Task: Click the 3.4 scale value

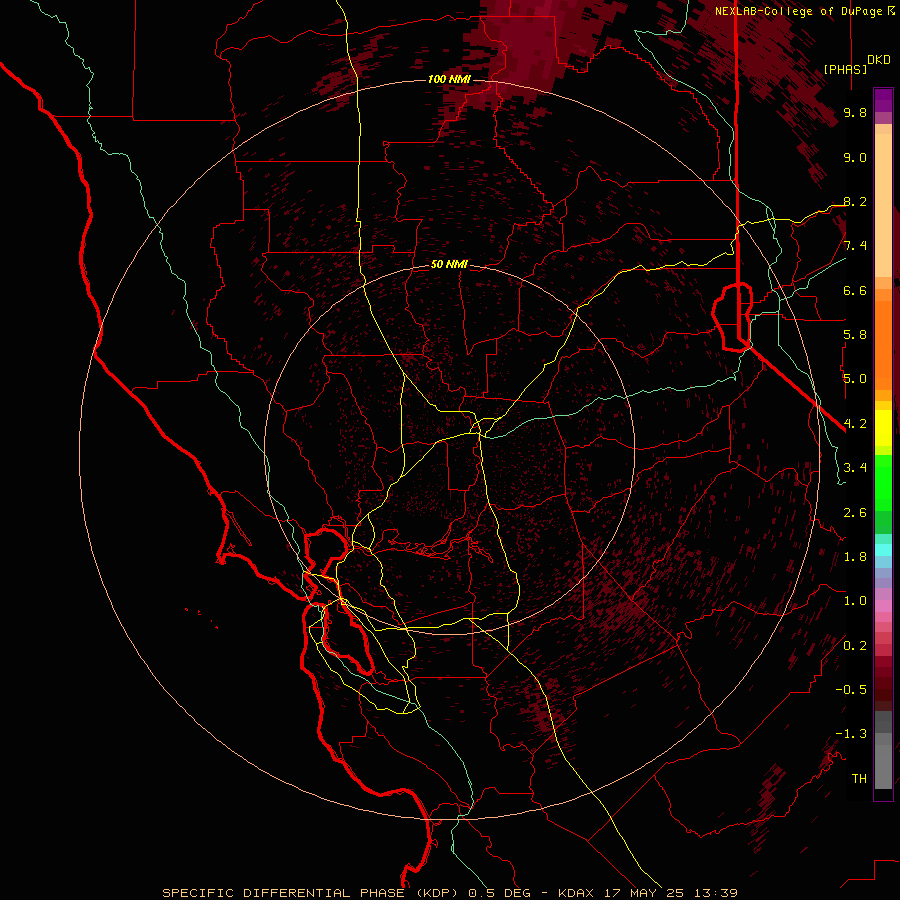Action: pos(855,468)
